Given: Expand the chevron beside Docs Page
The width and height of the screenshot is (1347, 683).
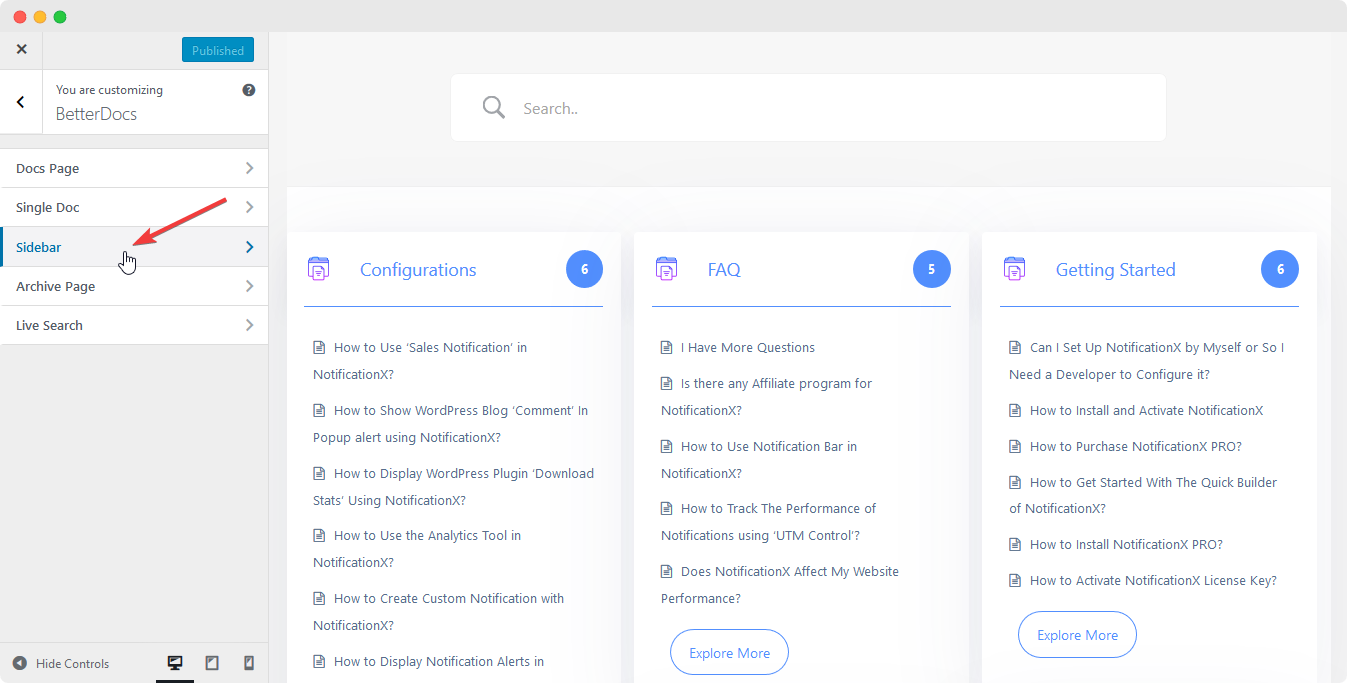Looking at the screenshot, I should point(249,168).
